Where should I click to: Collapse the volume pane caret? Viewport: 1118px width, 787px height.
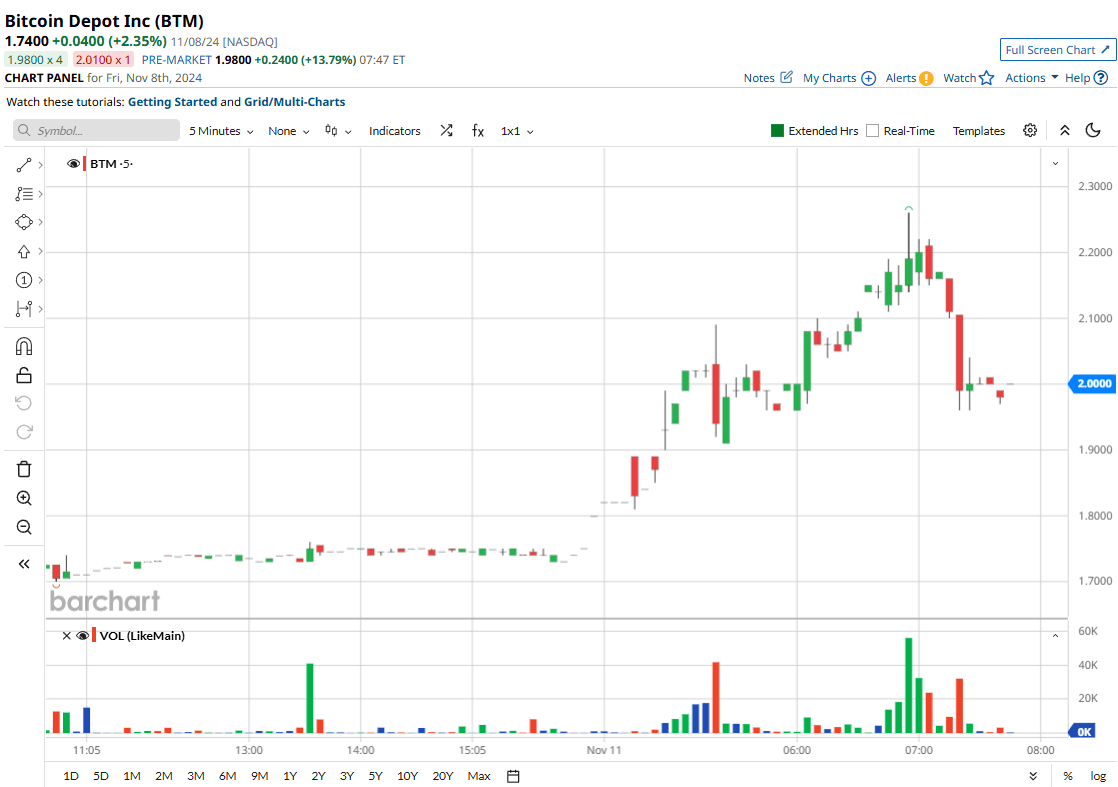pos(1055,635)
